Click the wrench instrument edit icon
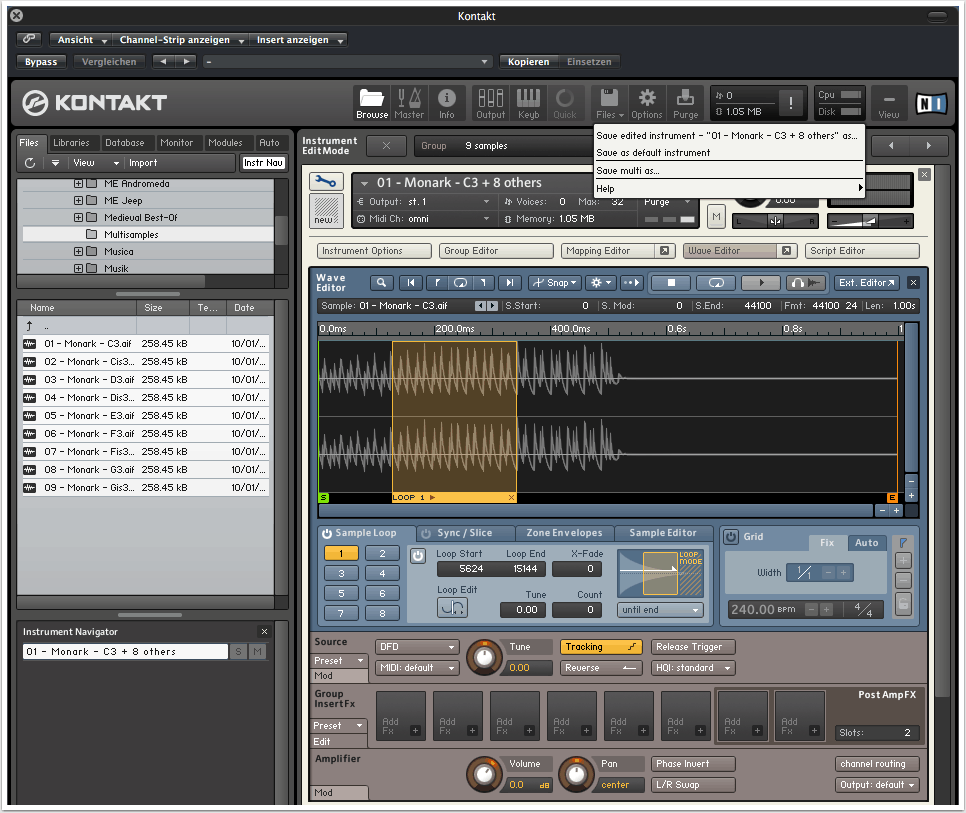The width and height of the screenshot is (966, 813). coord(326,181)
